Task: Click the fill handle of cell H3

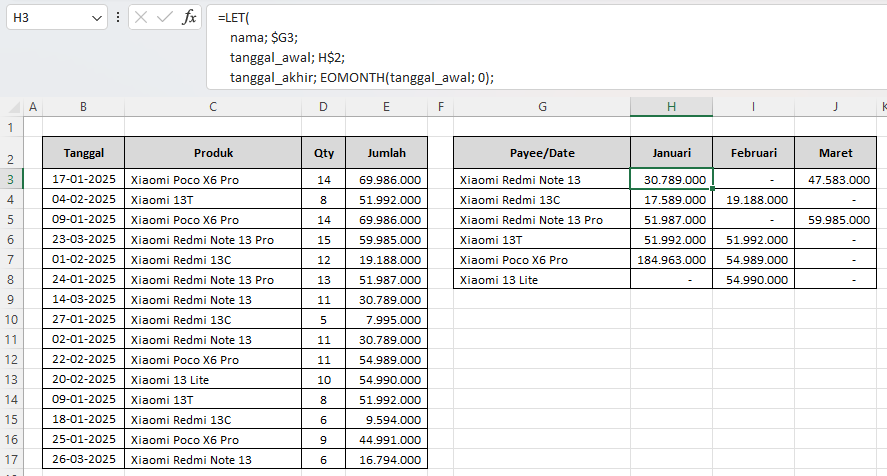Action: (712, 188)
